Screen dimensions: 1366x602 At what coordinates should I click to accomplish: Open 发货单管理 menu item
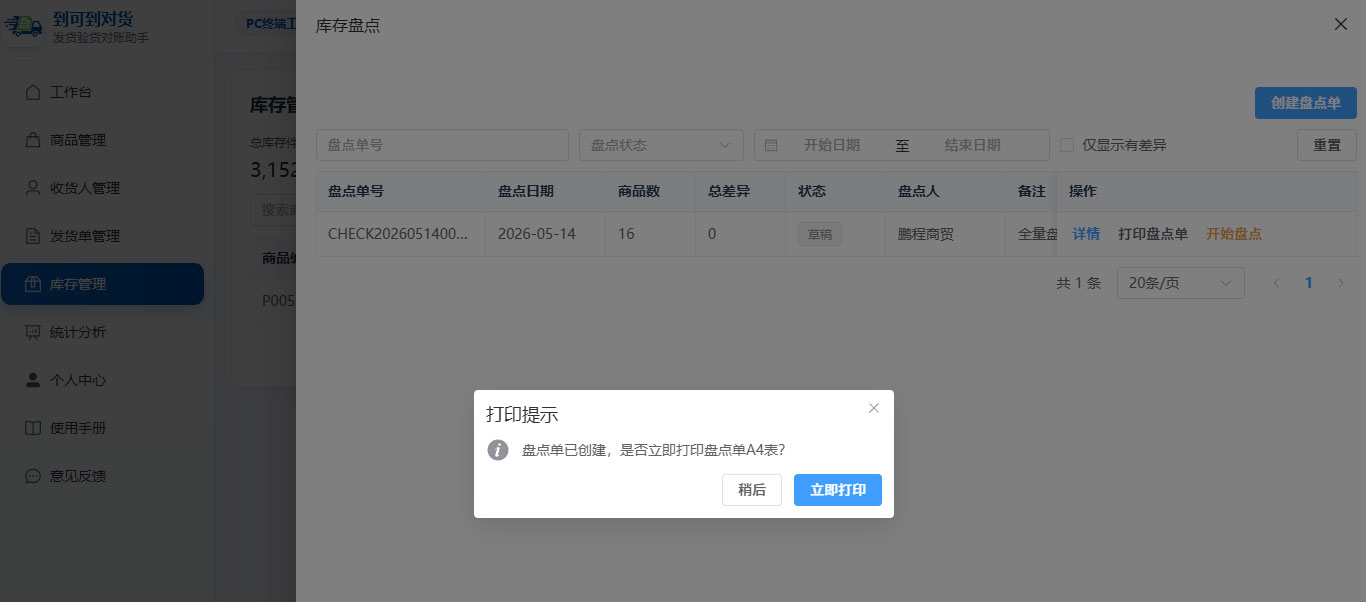tap(102, 236)
